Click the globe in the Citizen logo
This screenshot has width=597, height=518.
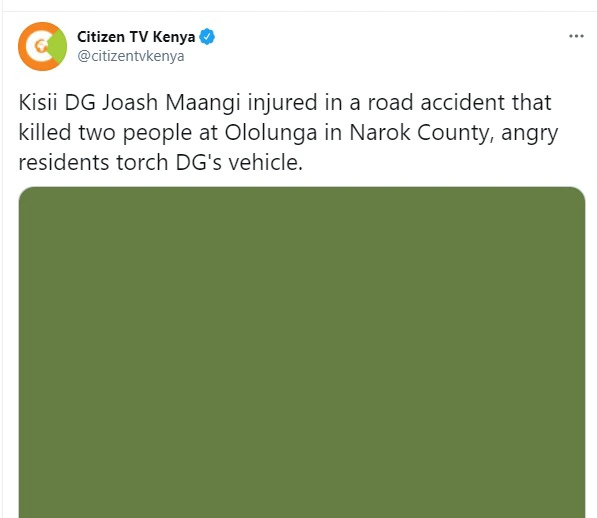tap(40, 46)
